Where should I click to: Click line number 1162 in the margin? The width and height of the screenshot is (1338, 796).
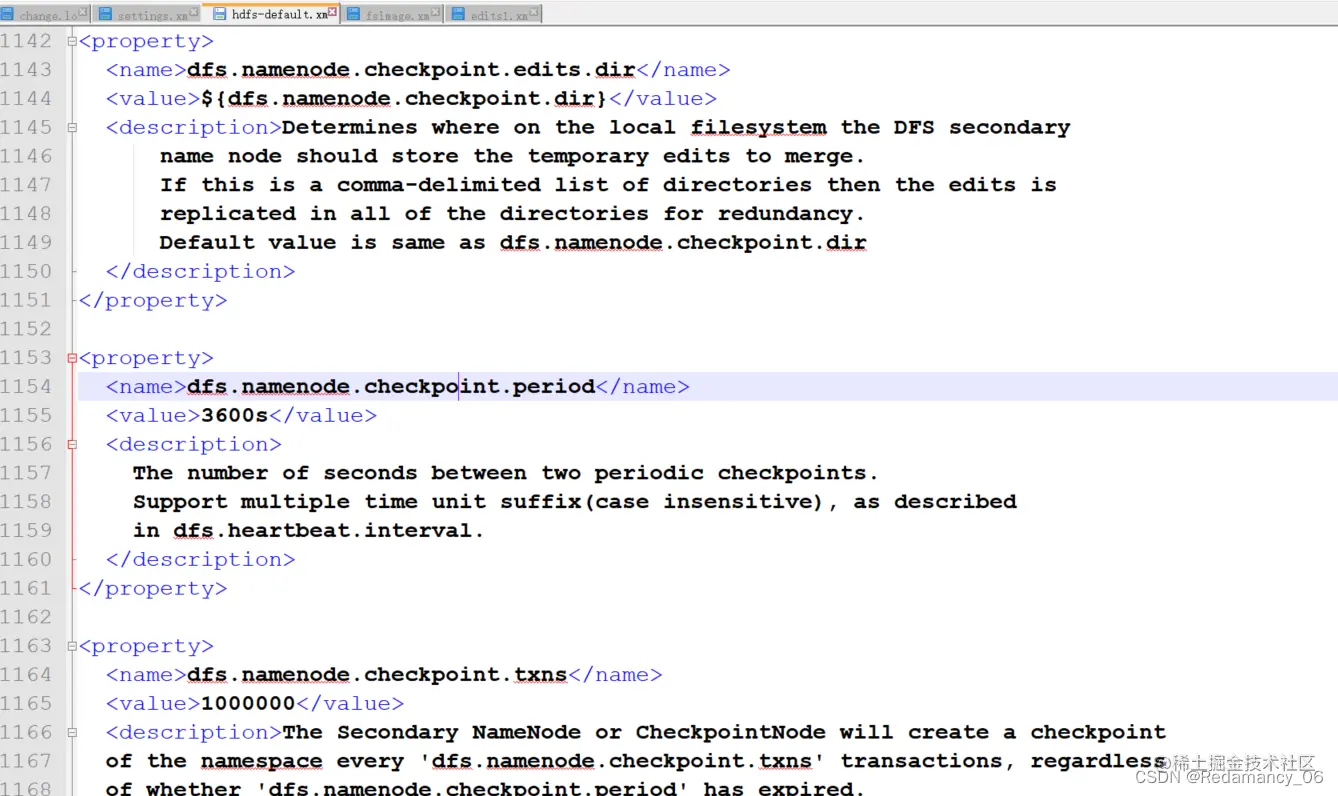point(26,617)
